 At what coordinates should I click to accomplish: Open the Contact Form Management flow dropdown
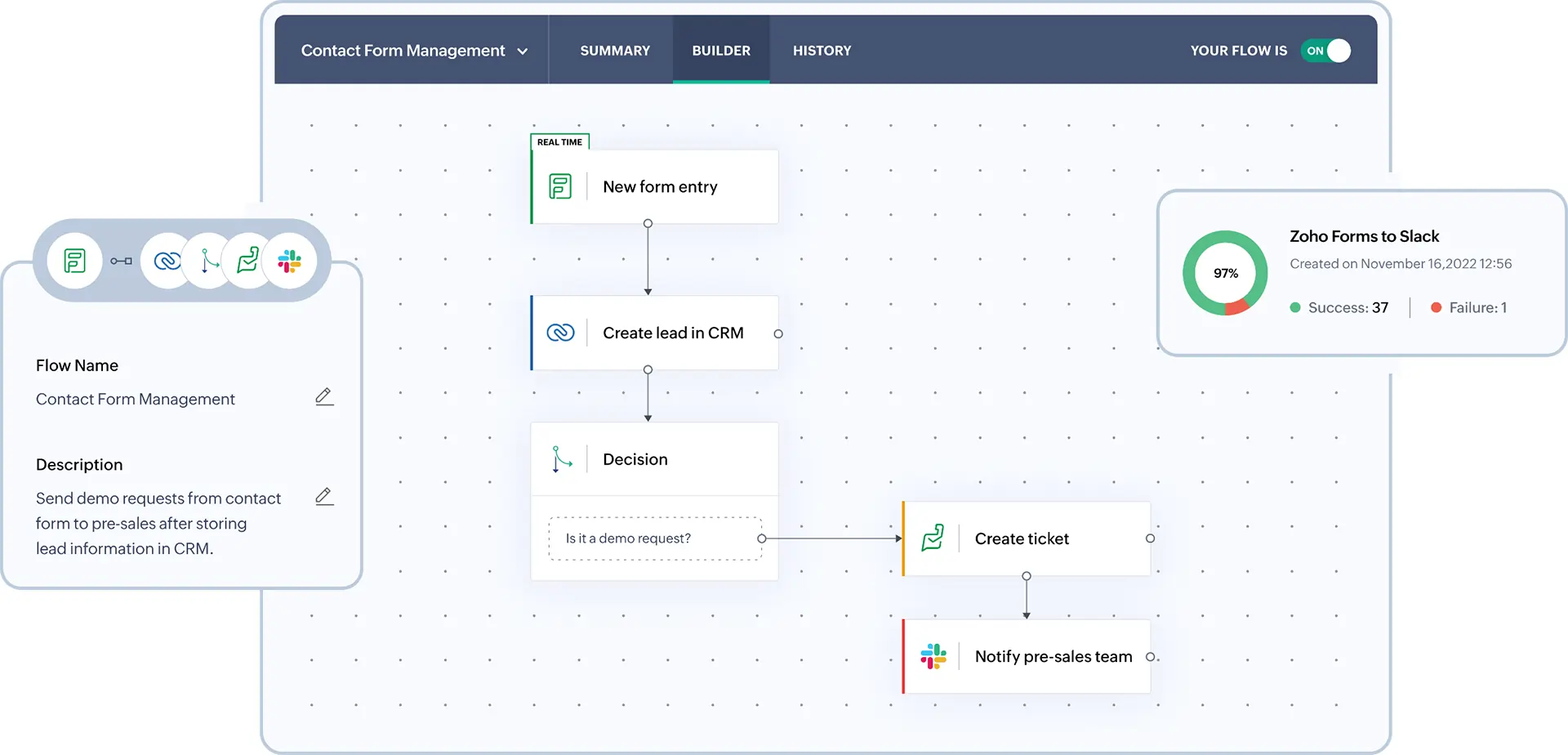pyautogui.click(x=414, y=51)
